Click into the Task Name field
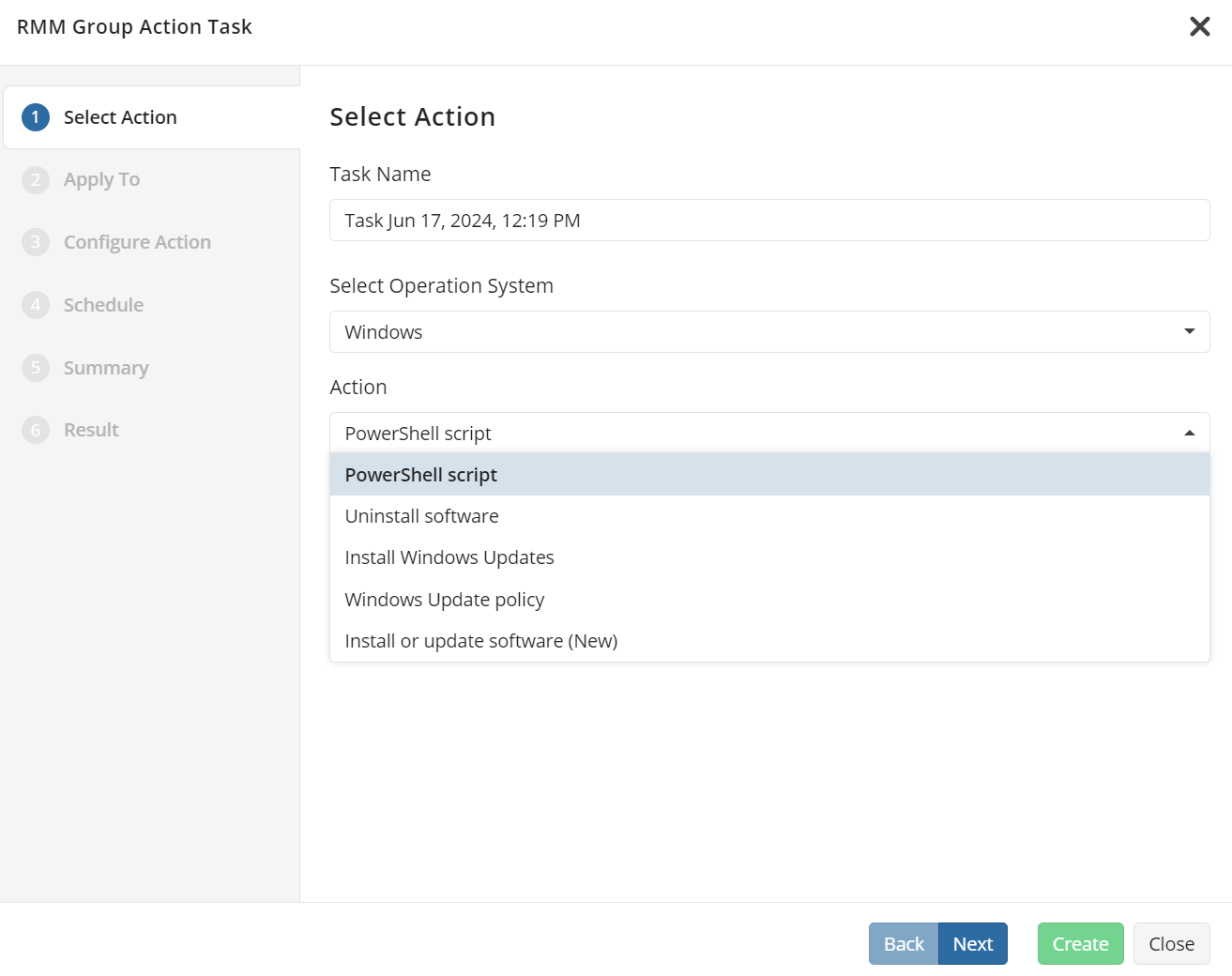The height and width of the screenshot is (976, 1232). [x=768, y=221]
